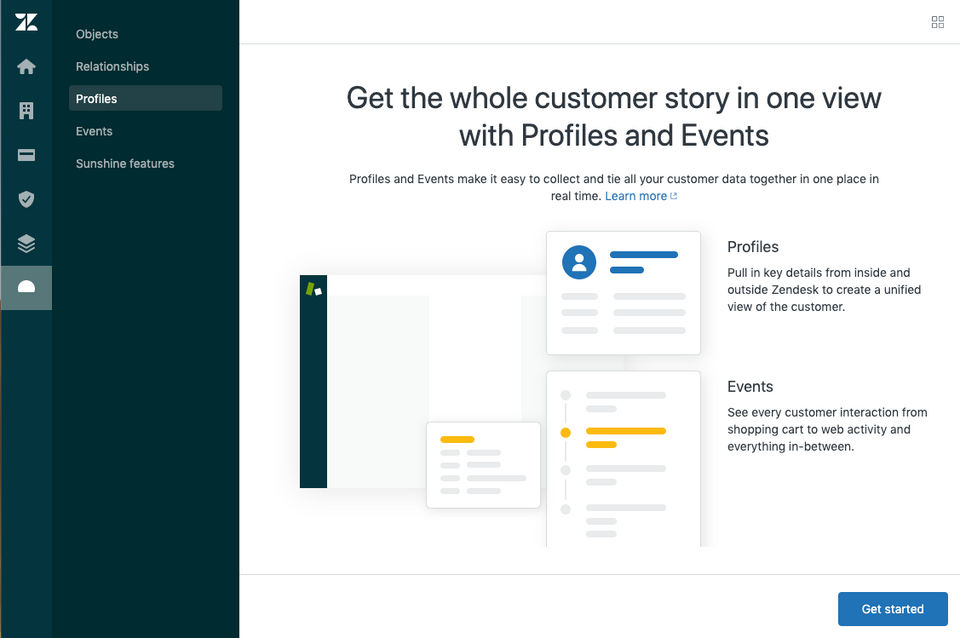Select the stacked layers icon
960x638 pixels.
tap(26, 243)
